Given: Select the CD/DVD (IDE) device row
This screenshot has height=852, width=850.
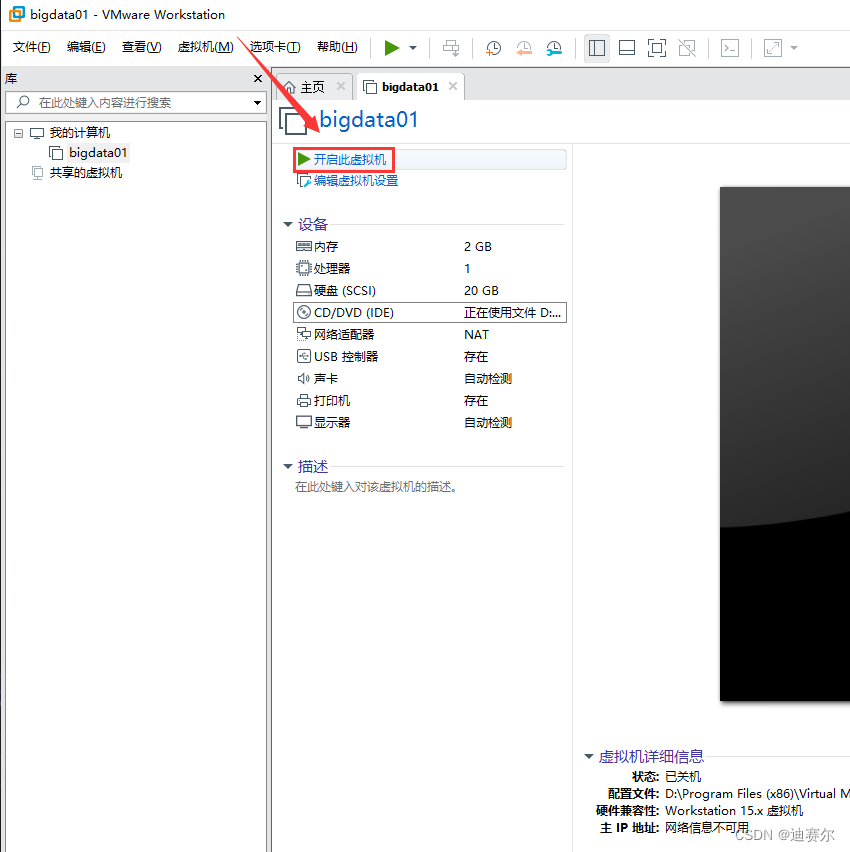Looking at the screenshot, I should coord(429,312).
